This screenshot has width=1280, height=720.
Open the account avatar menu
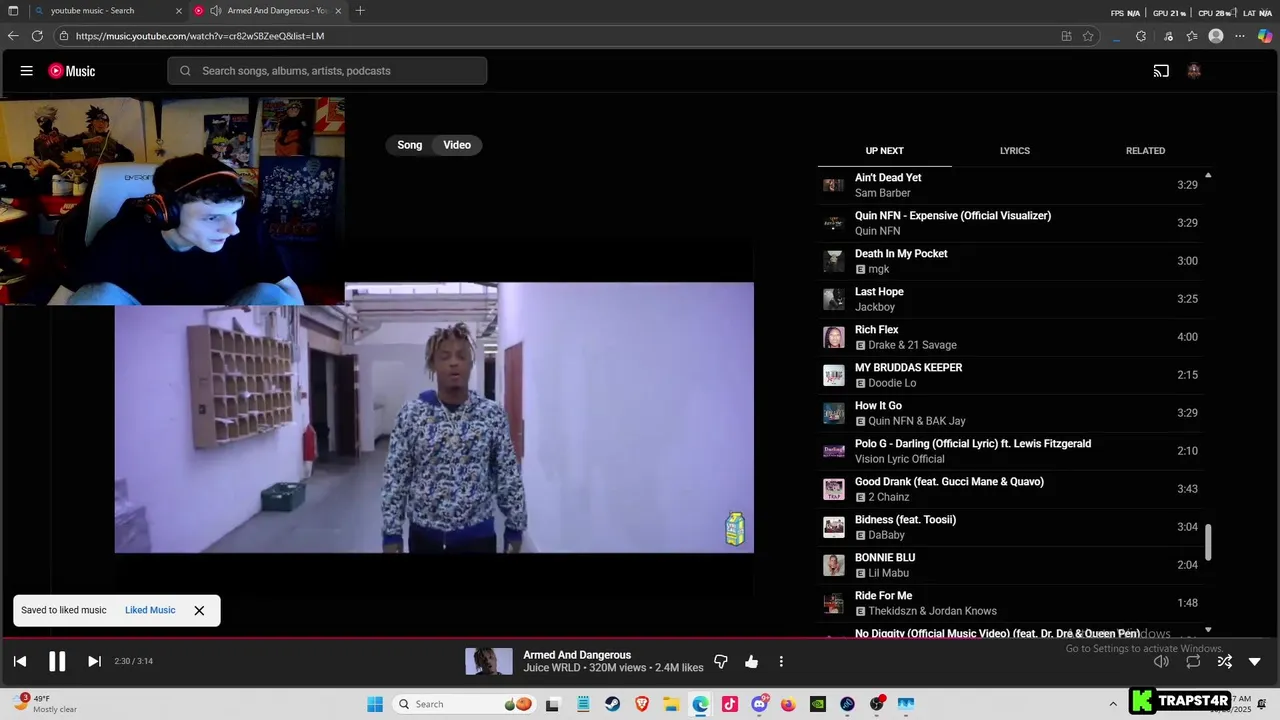click(x=1193, y=71)
